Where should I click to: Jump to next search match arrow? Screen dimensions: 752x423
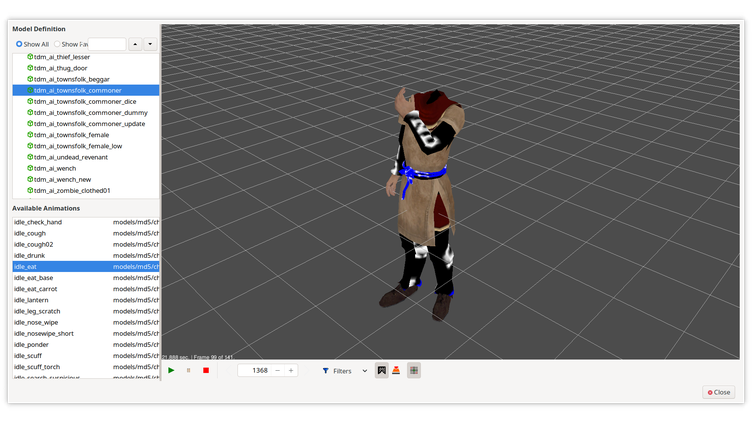tap(150, 44)
